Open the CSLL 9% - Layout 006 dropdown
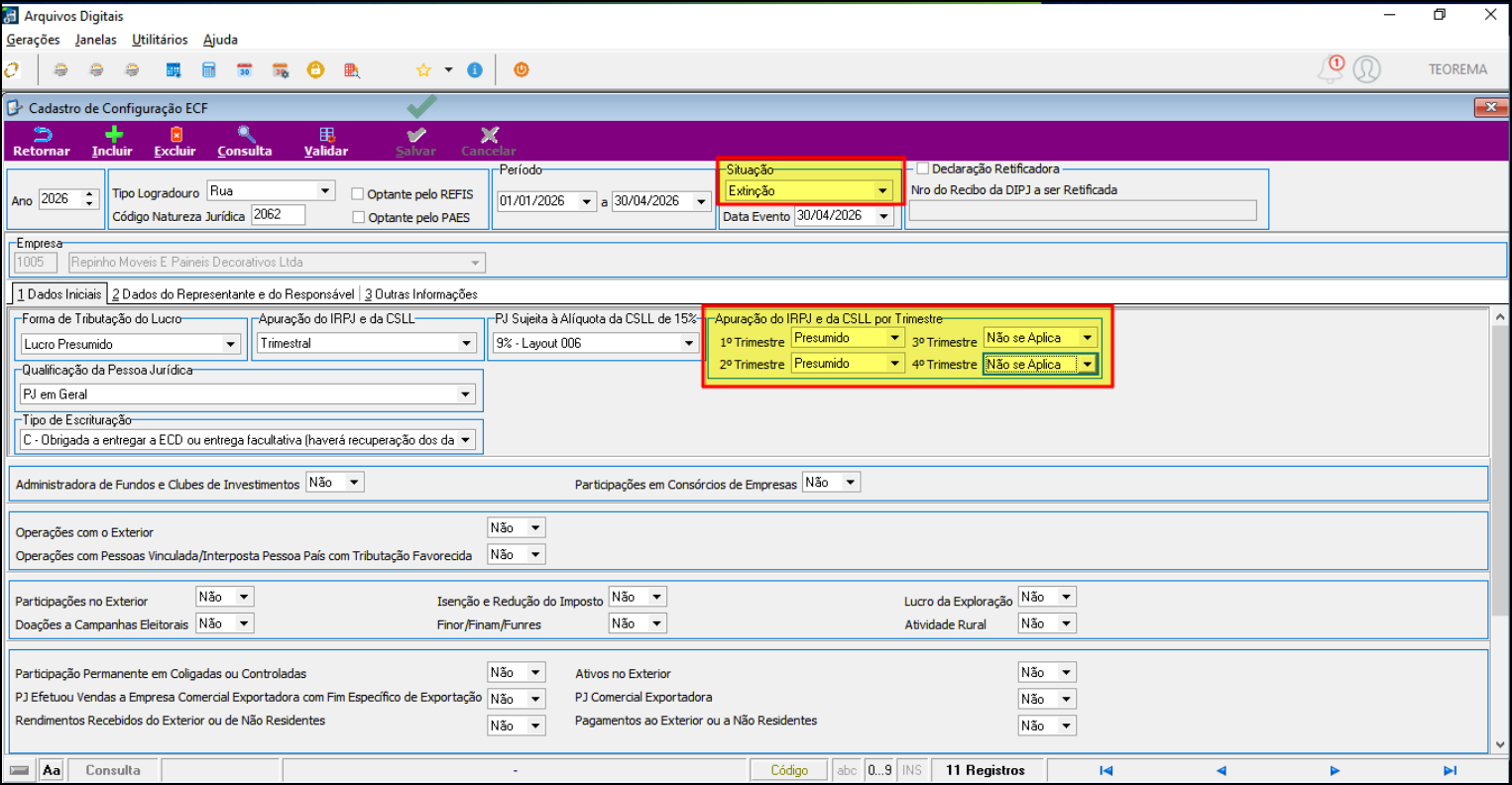 pos(689,343)
